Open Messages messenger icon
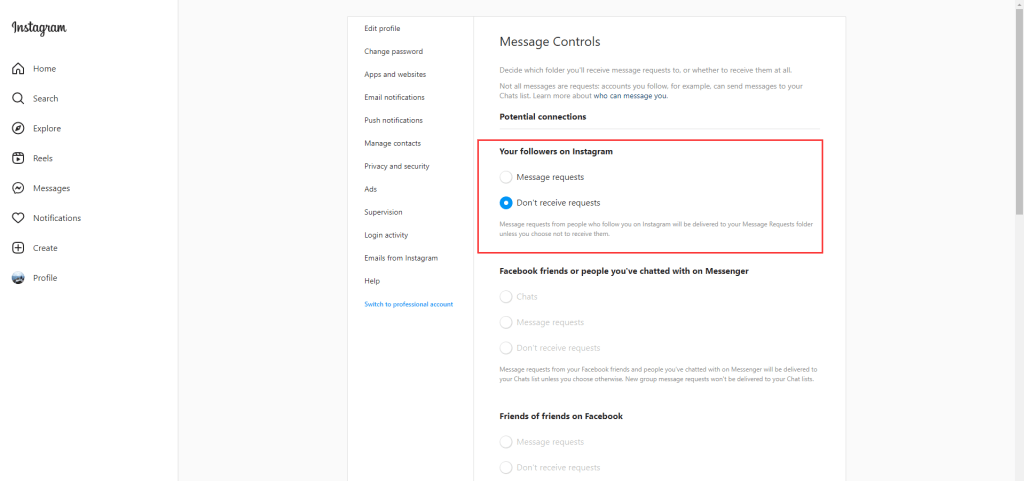1024x481 pixels. click(18, 188)
